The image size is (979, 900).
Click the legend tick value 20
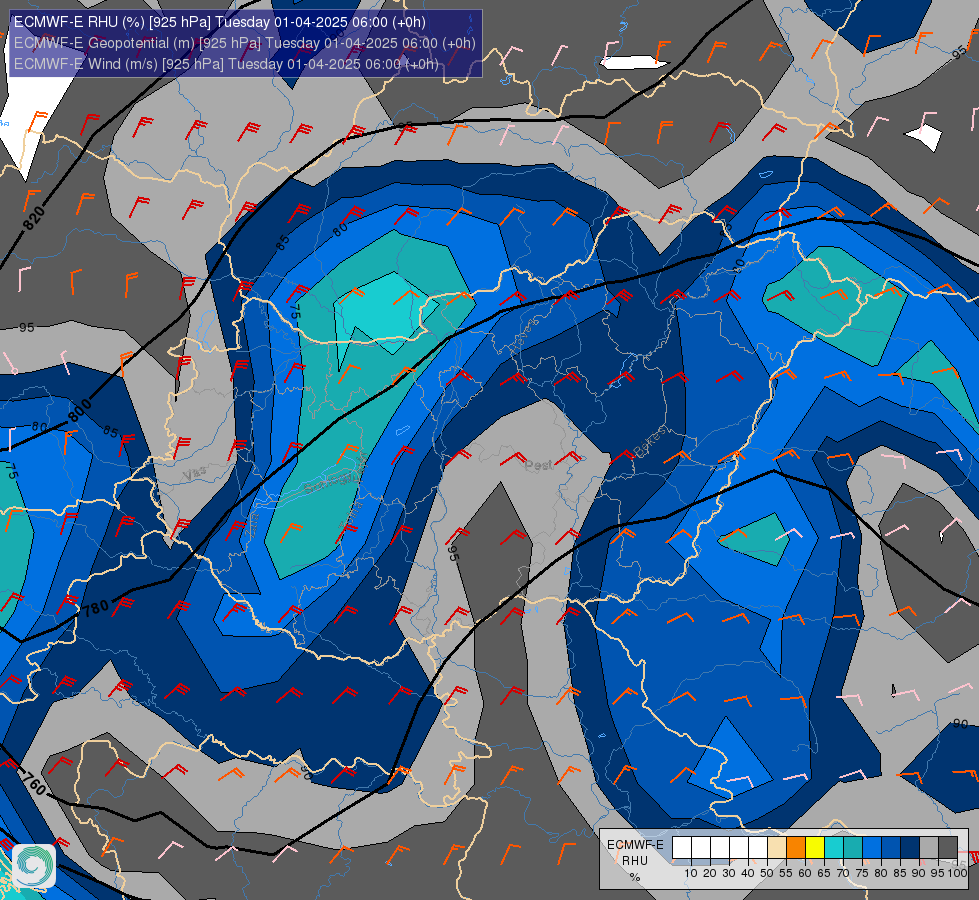[x=710, y=873]
